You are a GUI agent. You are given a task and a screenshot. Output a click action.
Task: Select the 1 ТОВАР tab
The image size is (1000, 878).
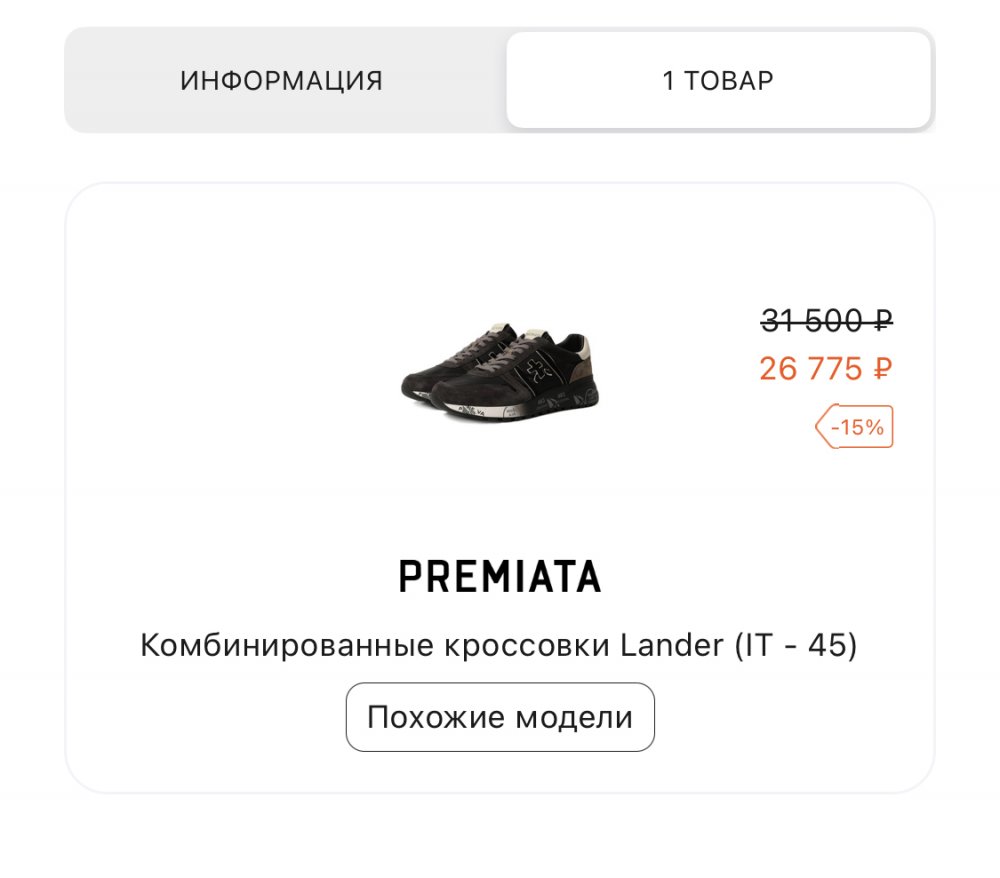click(x=718, y=81)
